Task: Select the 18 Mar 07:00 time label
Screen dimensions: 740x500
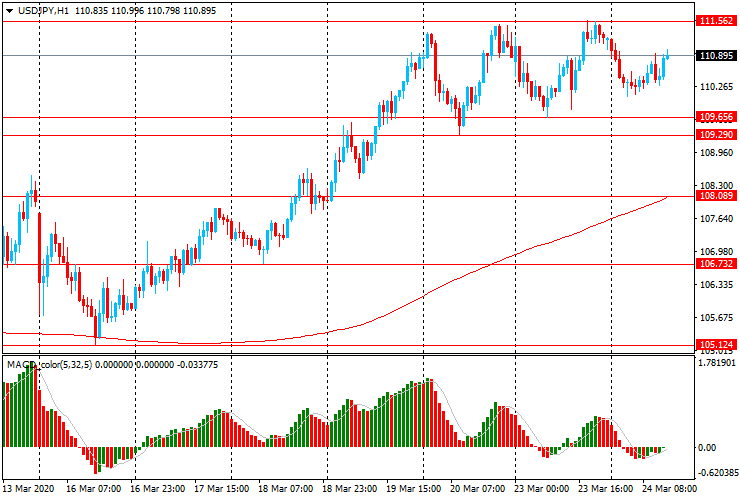Action: coord(287,490)
